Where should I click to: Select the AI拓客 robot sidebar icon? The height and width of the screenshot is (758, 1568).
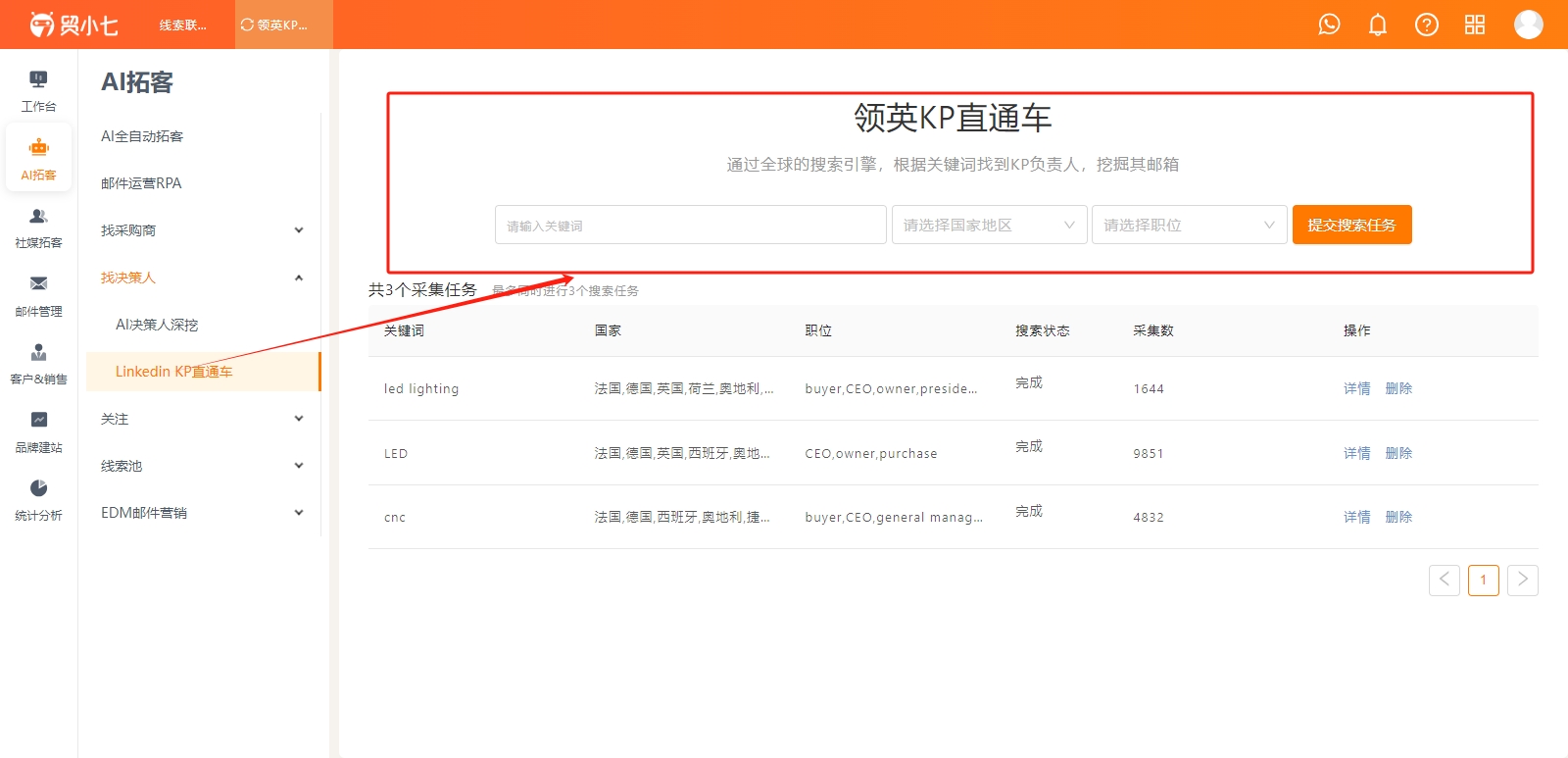click(x=38, y=159)
